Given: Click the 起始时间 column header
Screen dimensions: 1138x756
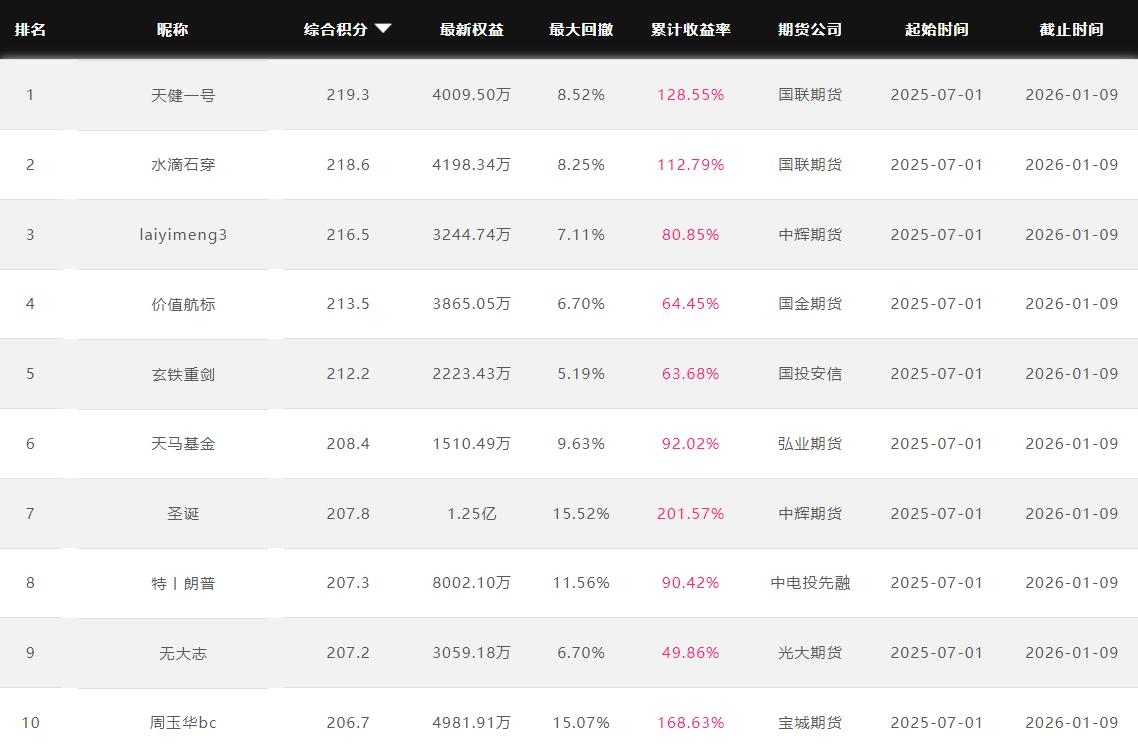Looking at the screenshot, I should click(x=936, y=29).
